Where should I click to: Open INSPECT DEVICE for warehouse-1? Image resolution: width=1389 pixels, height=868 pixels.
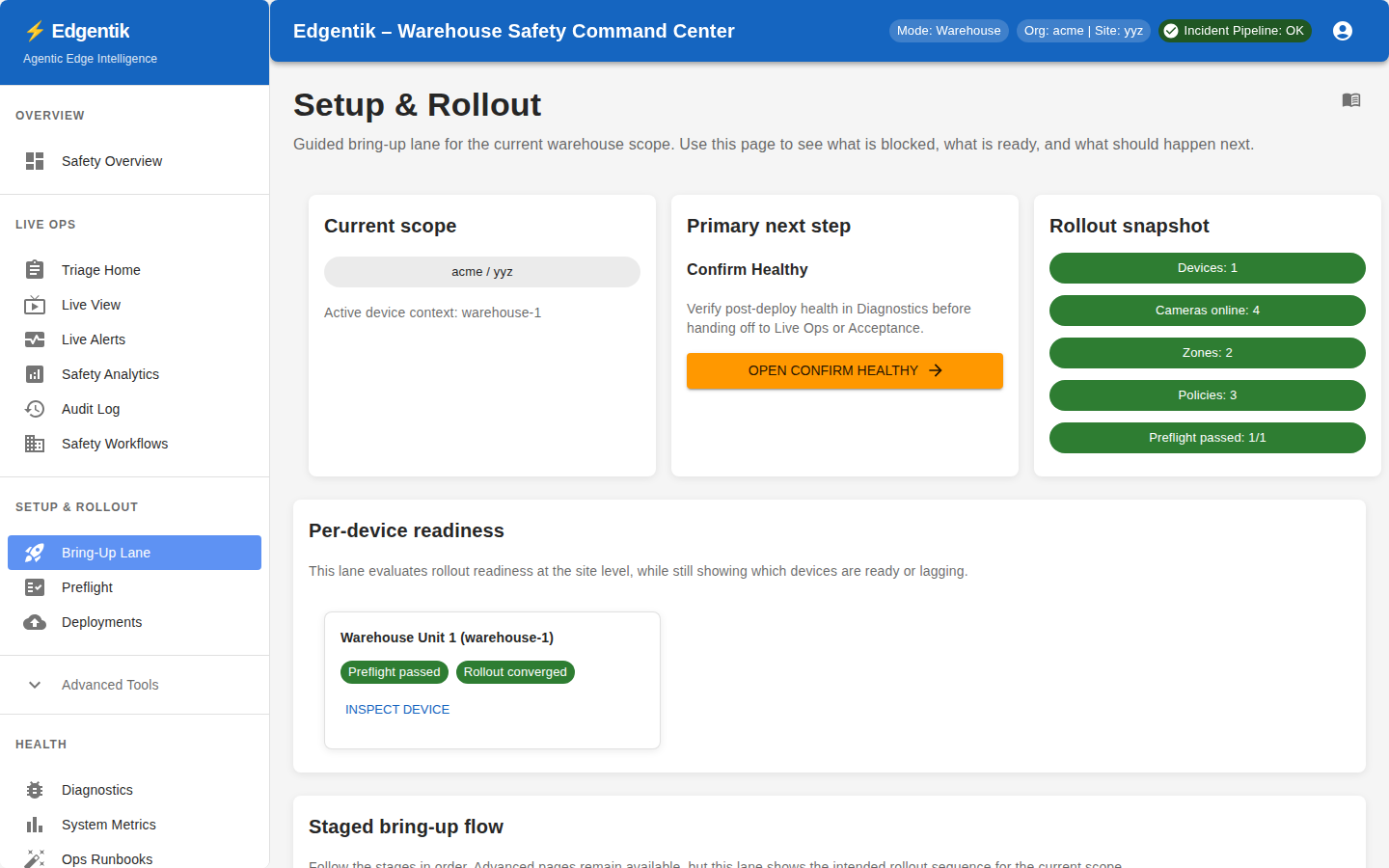tap(396, 709)
